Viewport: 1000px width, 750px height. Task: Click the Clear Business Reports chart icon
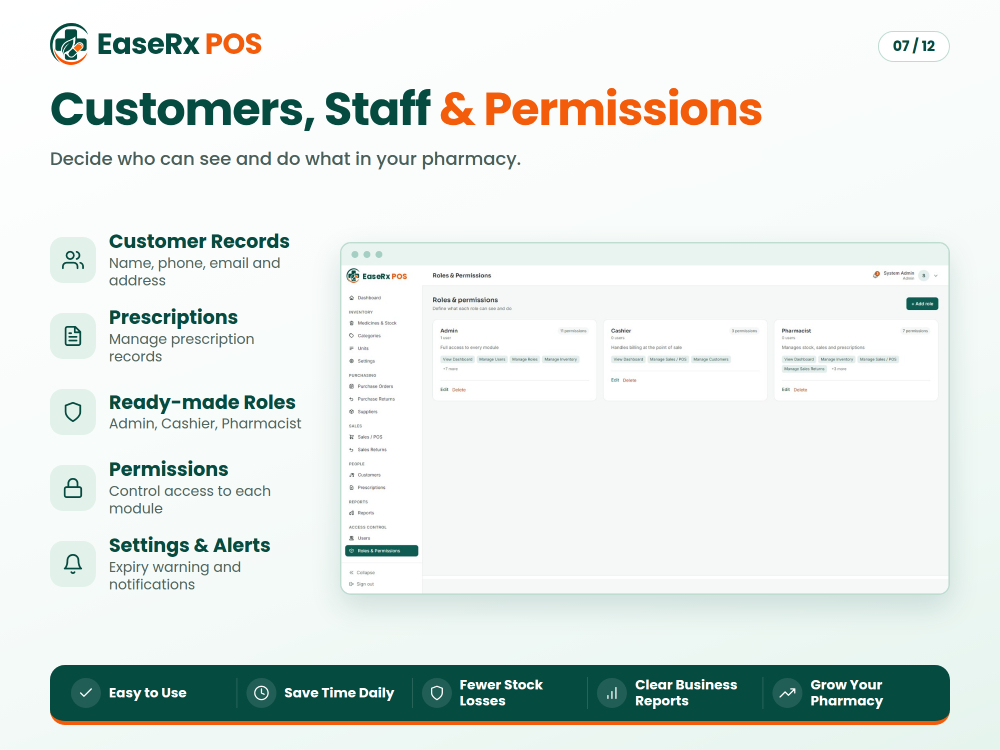(612, 693)
